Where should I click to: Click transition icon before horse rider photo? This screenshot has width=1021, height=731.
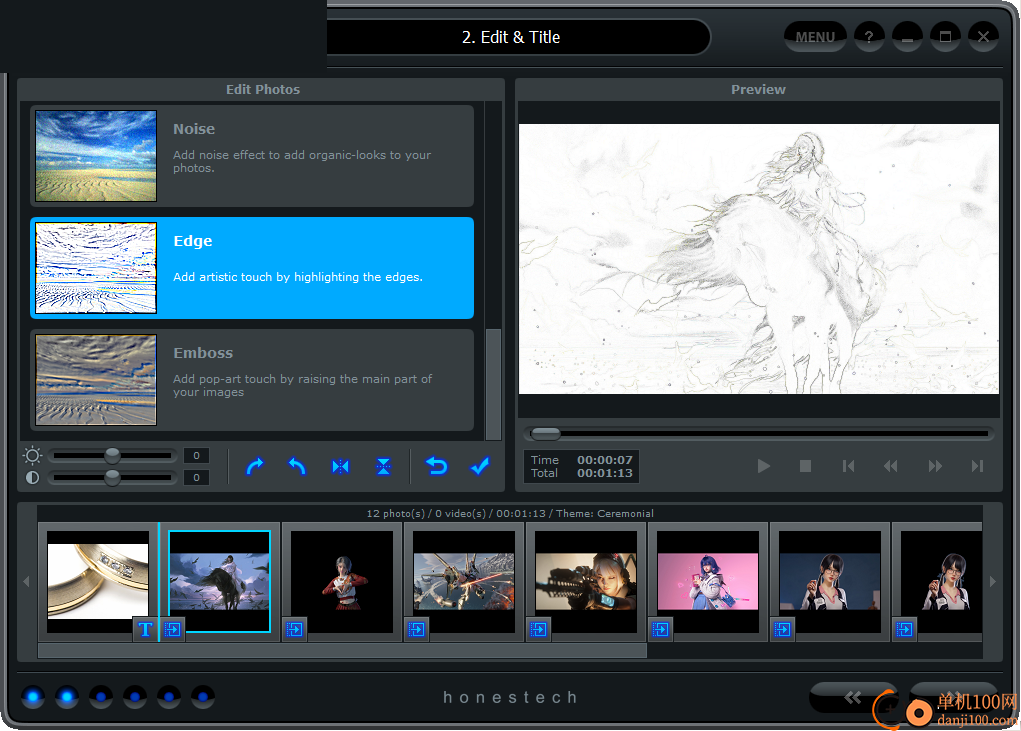point(173,629)
